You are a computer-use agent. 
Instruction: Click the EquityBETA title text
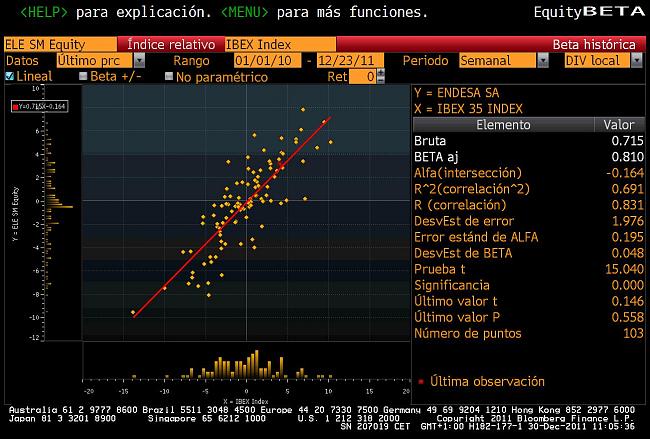coord(589,12)
